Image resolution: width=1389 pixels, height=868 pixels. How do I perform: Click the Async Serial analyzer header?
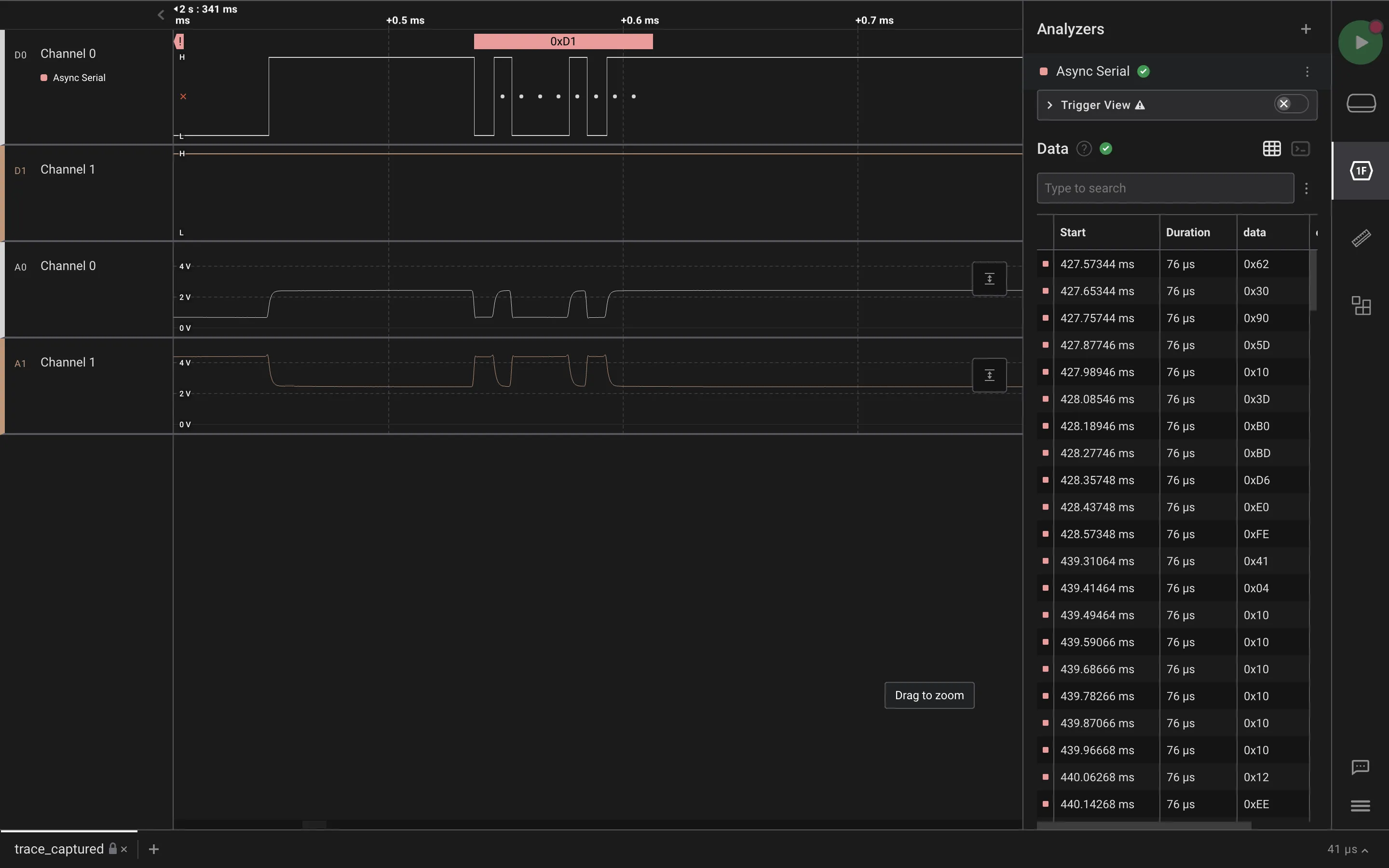click(1177, 71)
